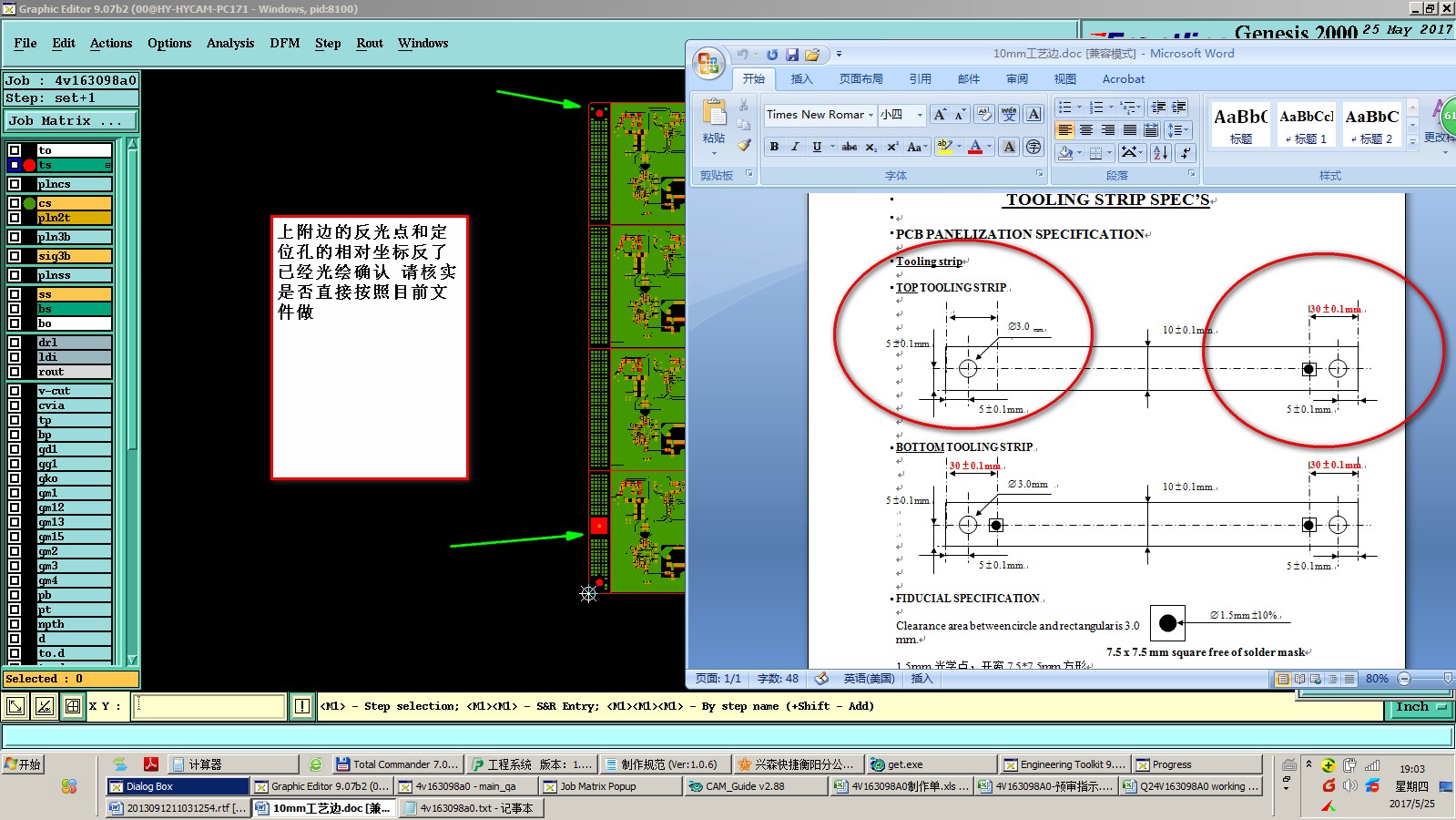Open the Rout menu in Graphic Editor
The width and height of the screenshot is (1456, 820).
coord(370,43)
